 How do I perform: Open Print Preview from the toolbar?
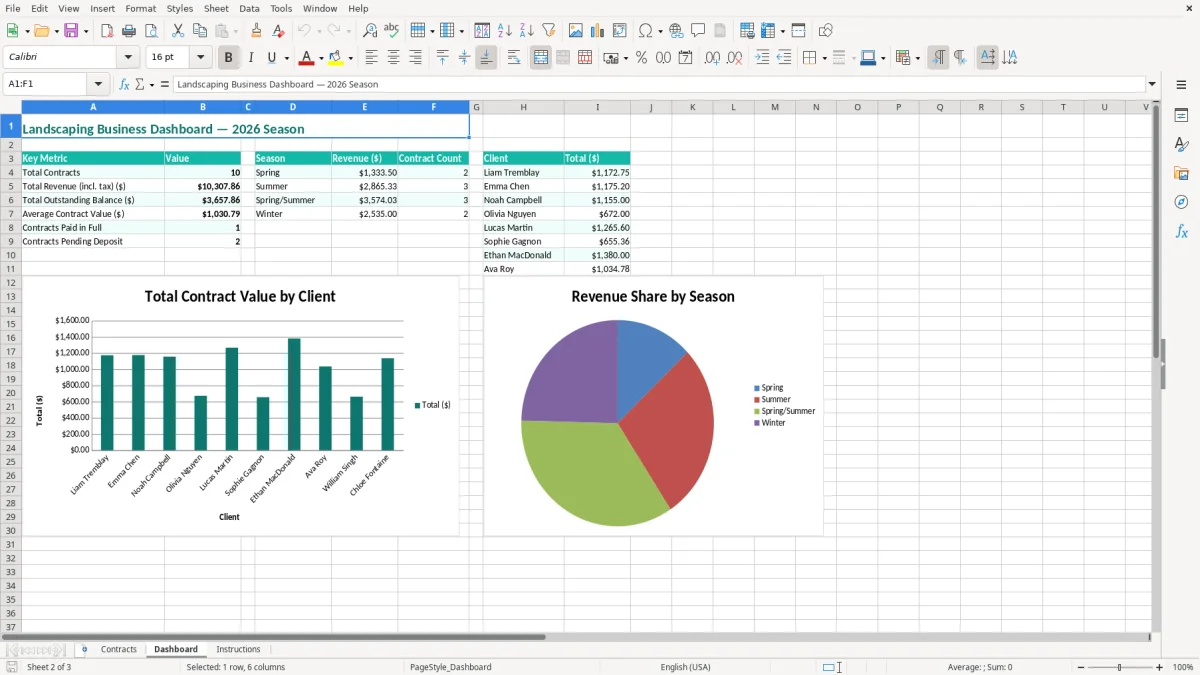point(151,31)
